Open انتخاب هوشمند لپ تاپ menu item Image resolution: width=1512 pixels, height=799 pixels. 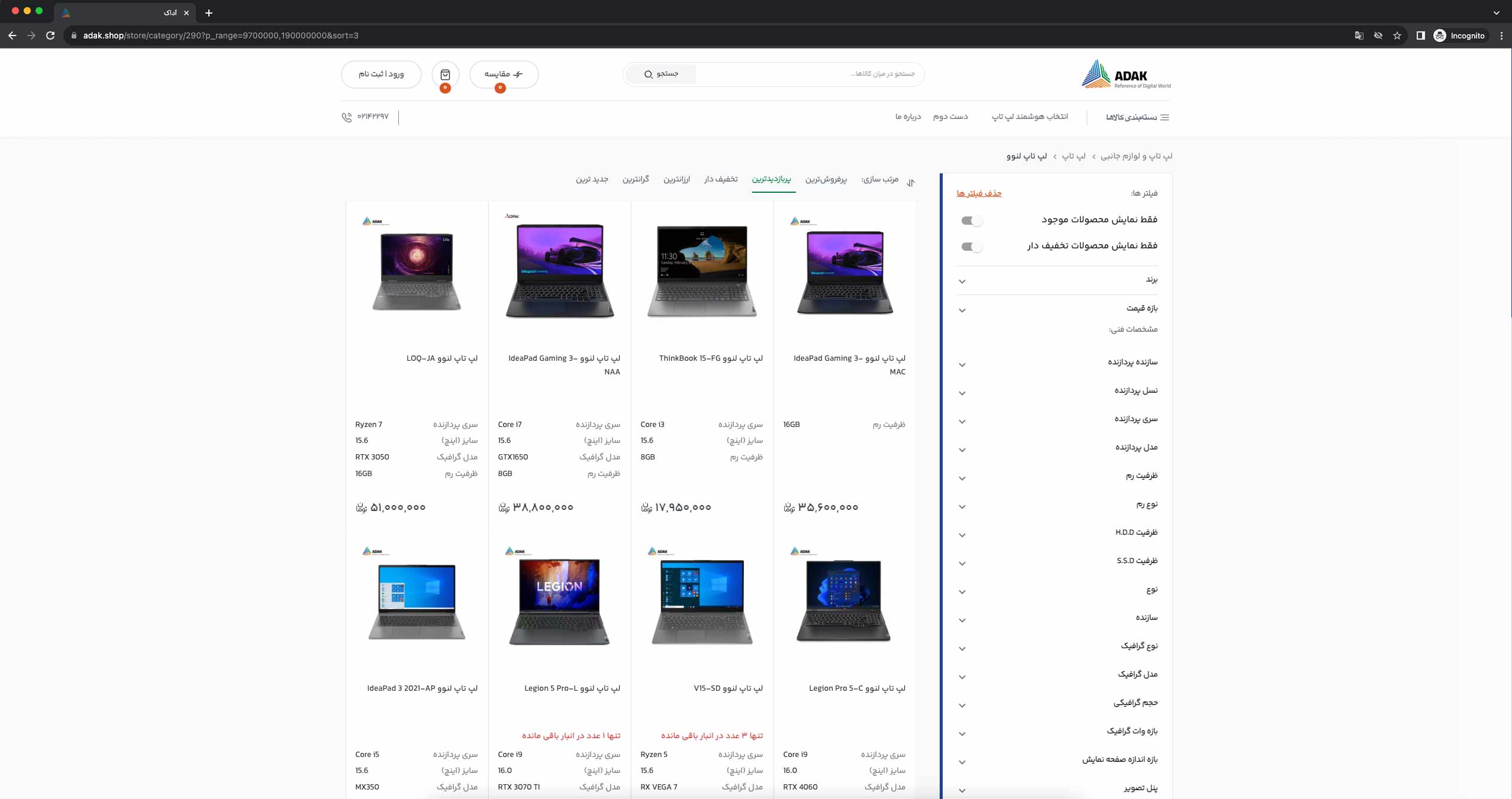pos(1030,117)
